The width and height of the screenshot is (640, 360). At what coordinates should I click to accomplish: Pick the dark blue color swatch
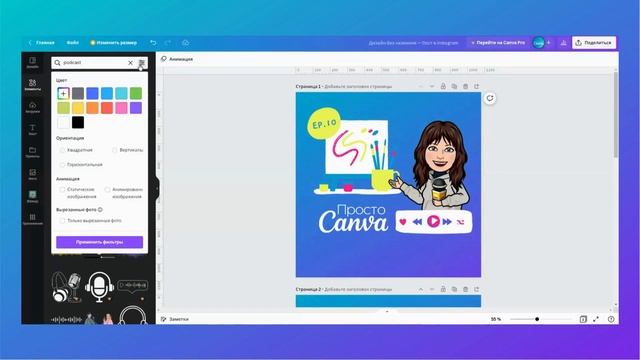coord(92,93)
